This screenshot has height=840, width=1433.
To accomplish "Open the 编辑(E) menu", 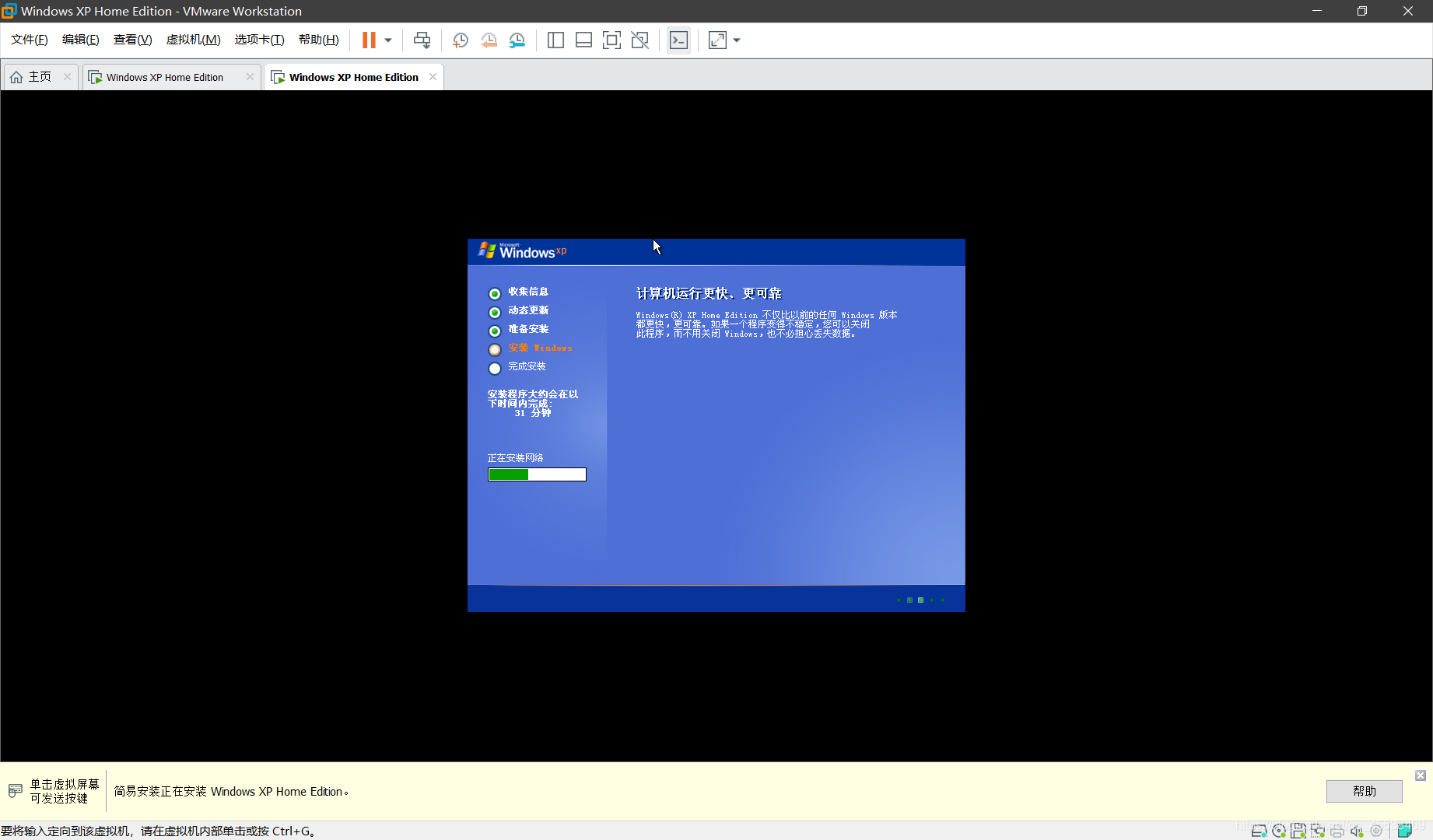I will [81, 40].
